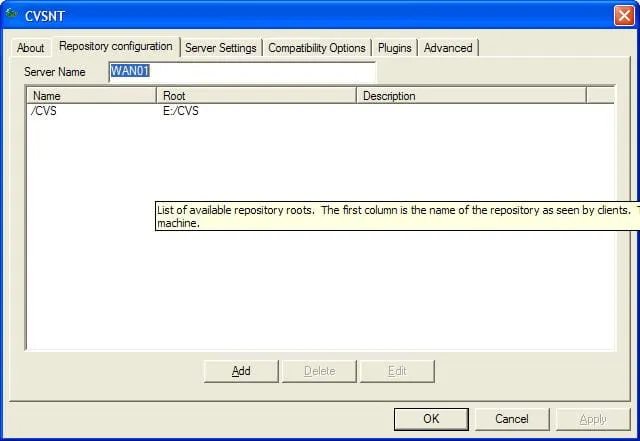Screen dimensions: 640x441
Task: Select the Repository configuration tab
Action: click(x=116, y=46)
